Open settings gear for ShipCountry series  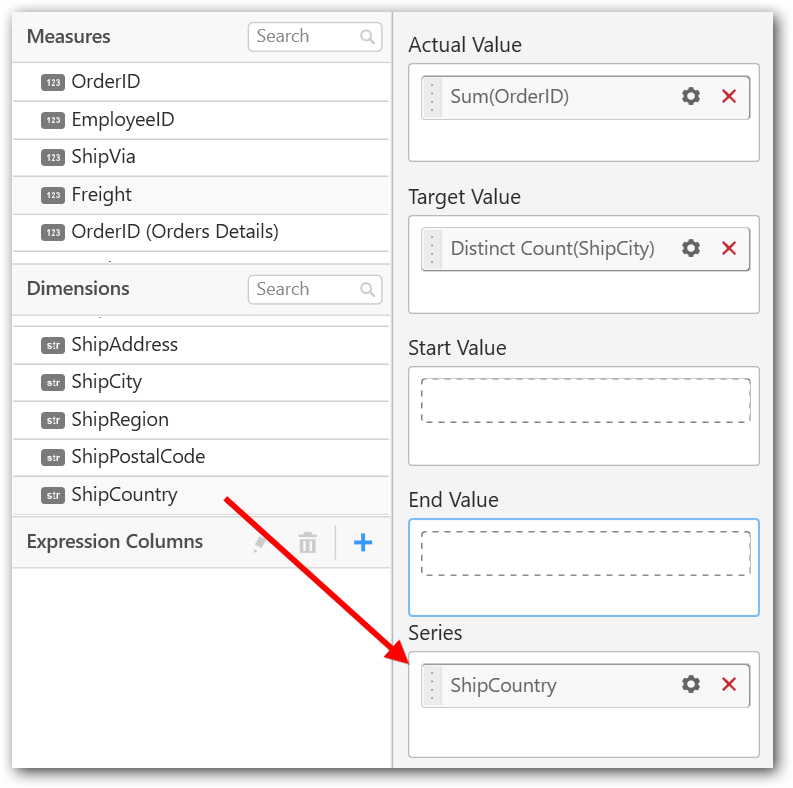pos(691,685)
